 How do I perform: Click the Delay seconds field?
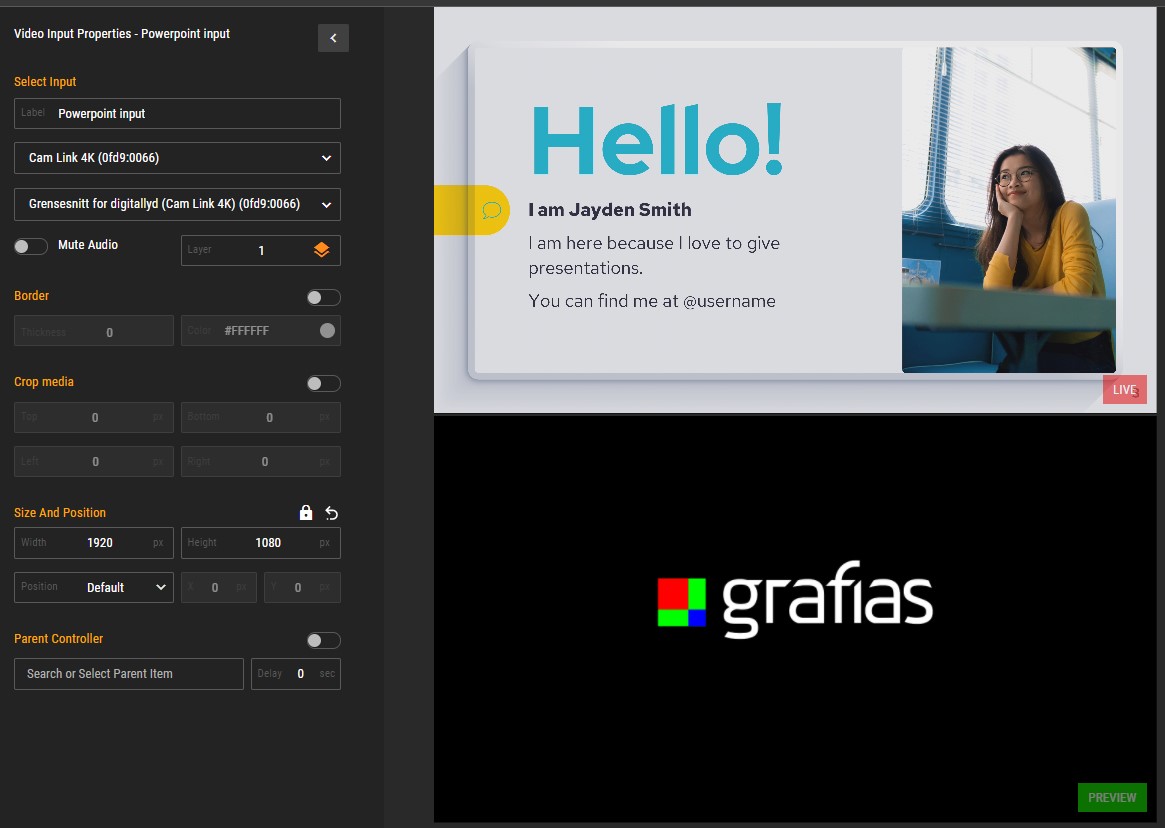click(x=299, y=674)
